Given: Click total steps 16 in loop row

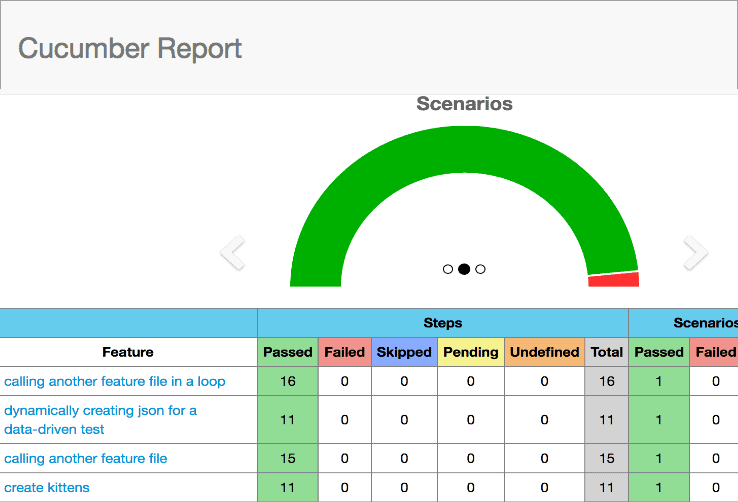Looking at the screenshot, I should point(607,381).
